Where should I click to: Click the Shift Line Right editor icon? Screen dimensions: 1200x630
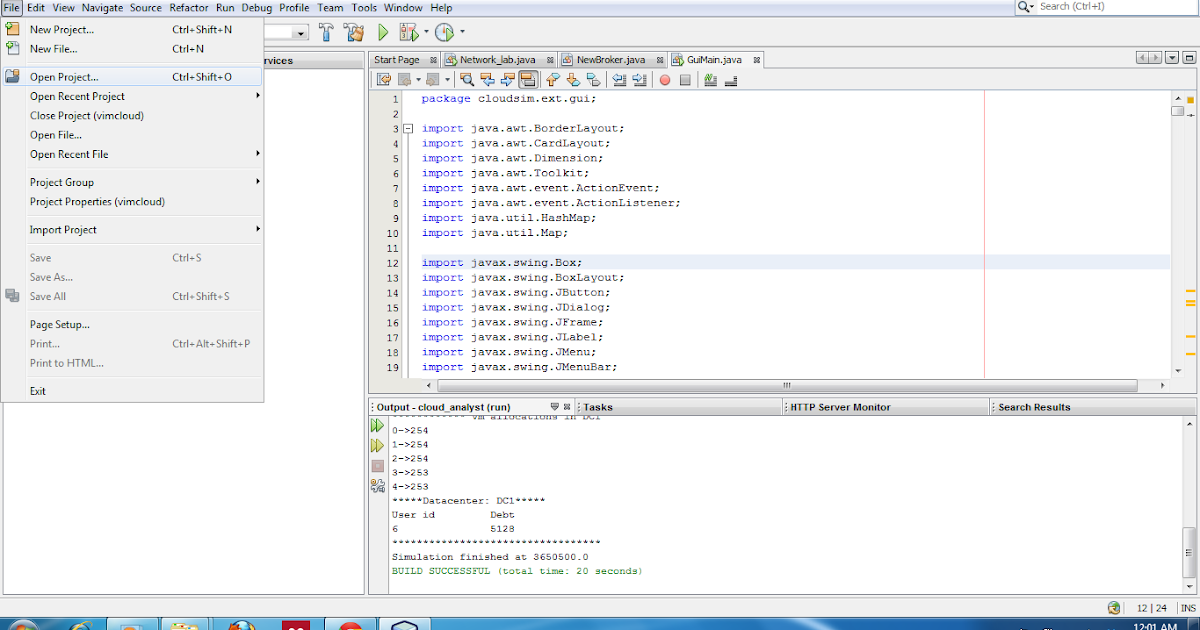click(637, 80)
